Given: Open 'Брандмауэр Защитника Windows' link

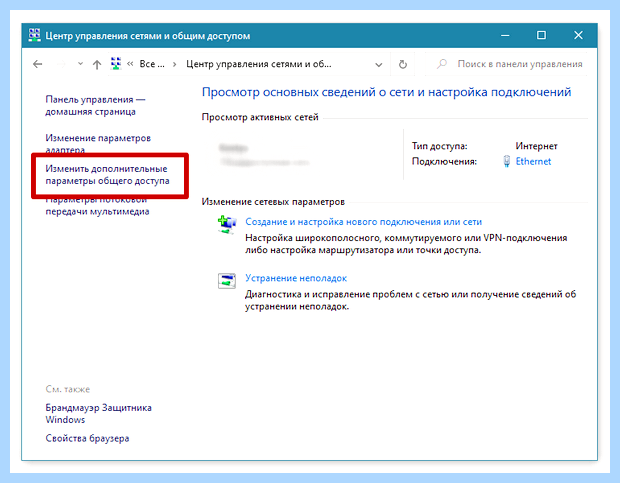Looking at the screenshot, I should coord(98,413).
